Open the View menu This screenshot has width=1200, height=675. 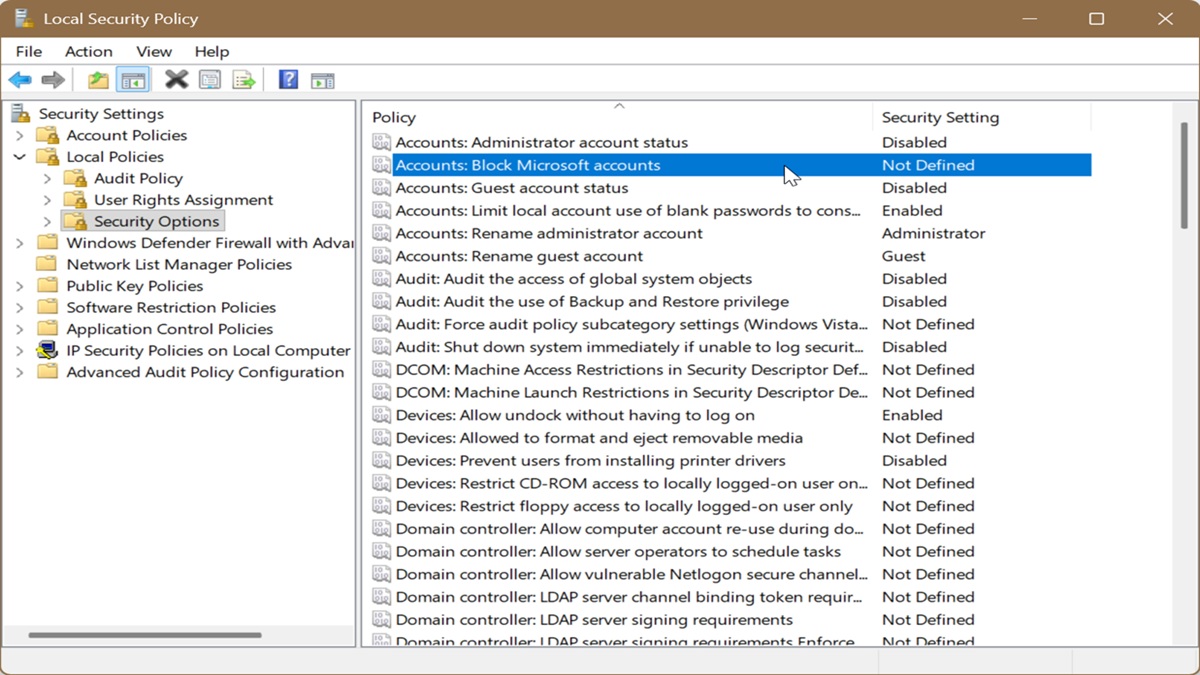pyautogui.click(x=154, y=51)
